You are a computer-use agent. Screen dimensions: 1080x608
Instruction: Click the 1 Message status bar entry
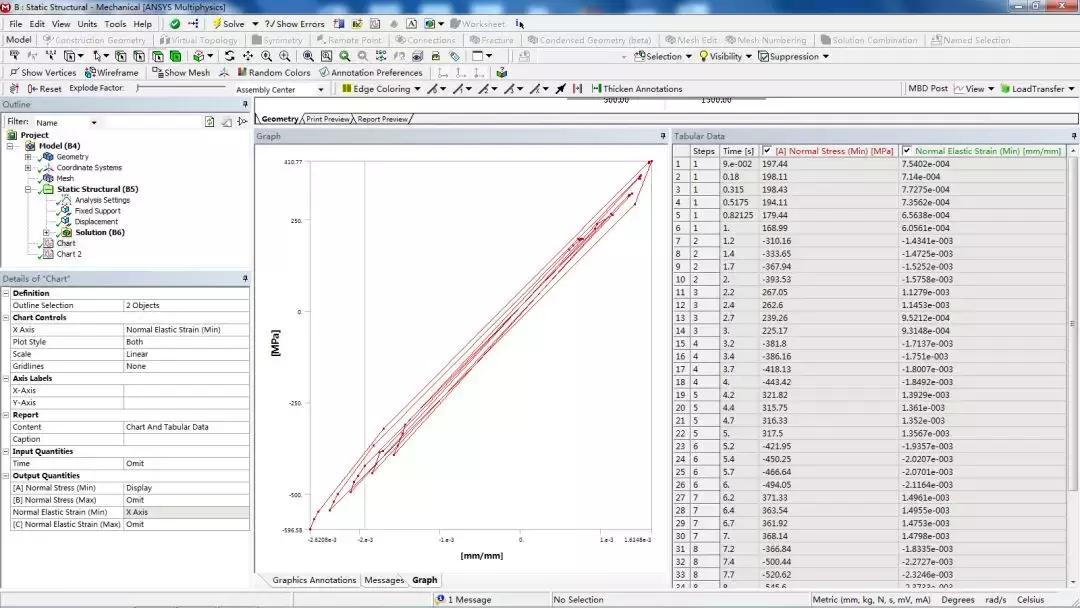tap(464, 599)
